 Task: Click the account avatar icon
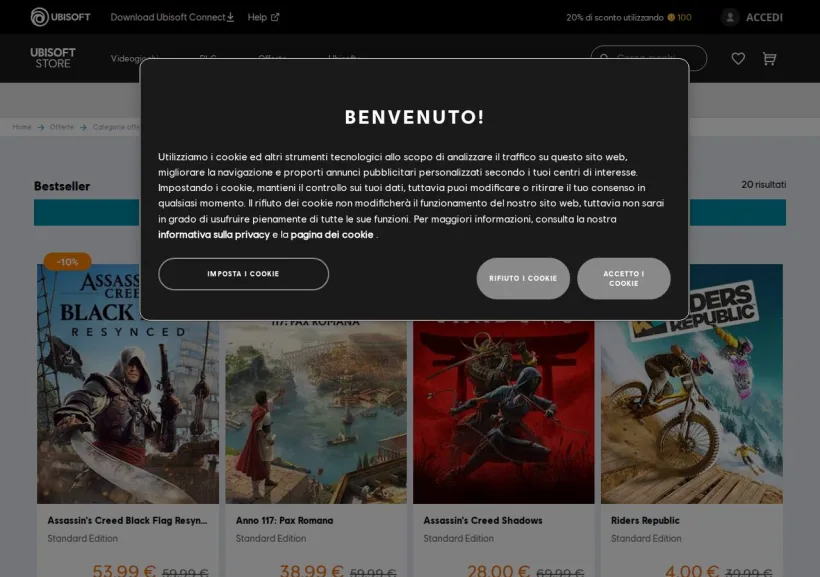(730, 17)
